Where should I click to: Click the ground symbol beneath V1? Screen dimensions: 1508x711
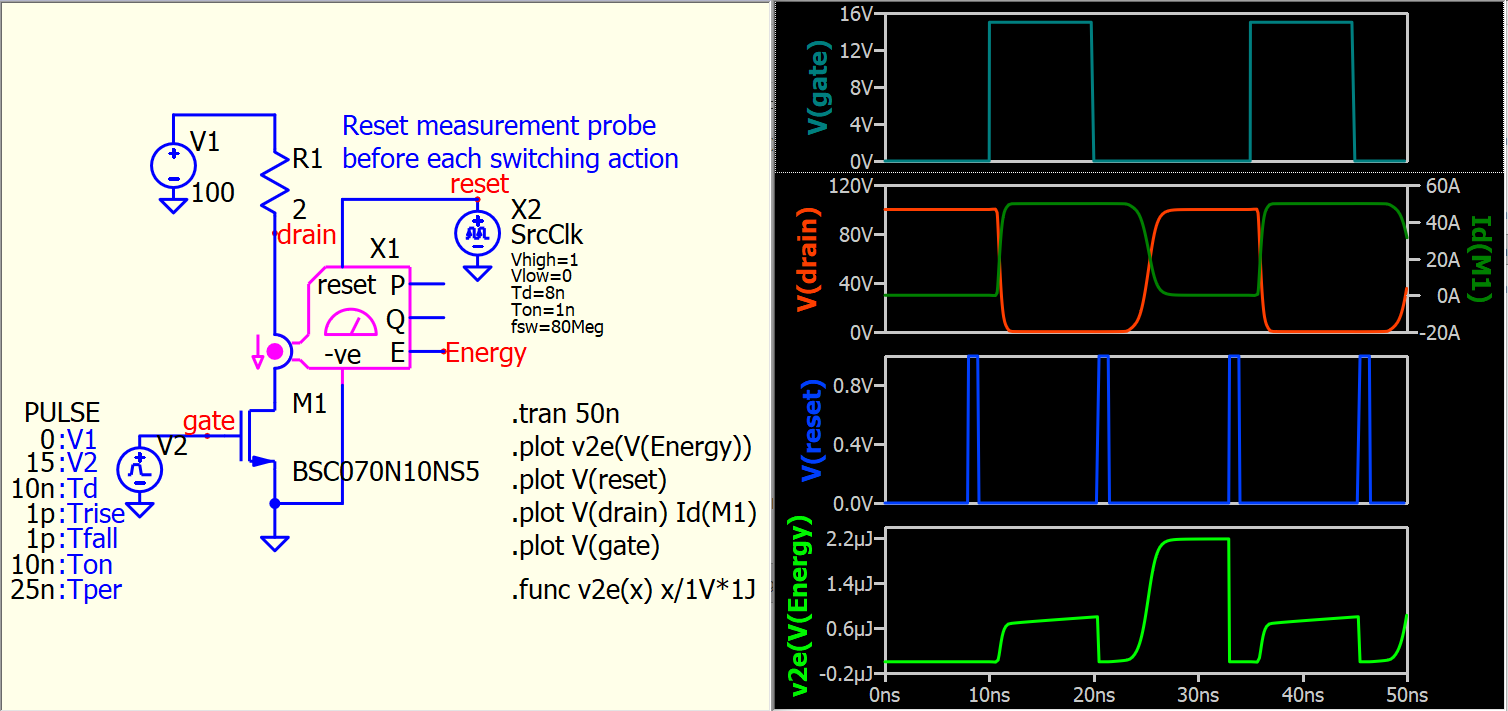[173, 205]
